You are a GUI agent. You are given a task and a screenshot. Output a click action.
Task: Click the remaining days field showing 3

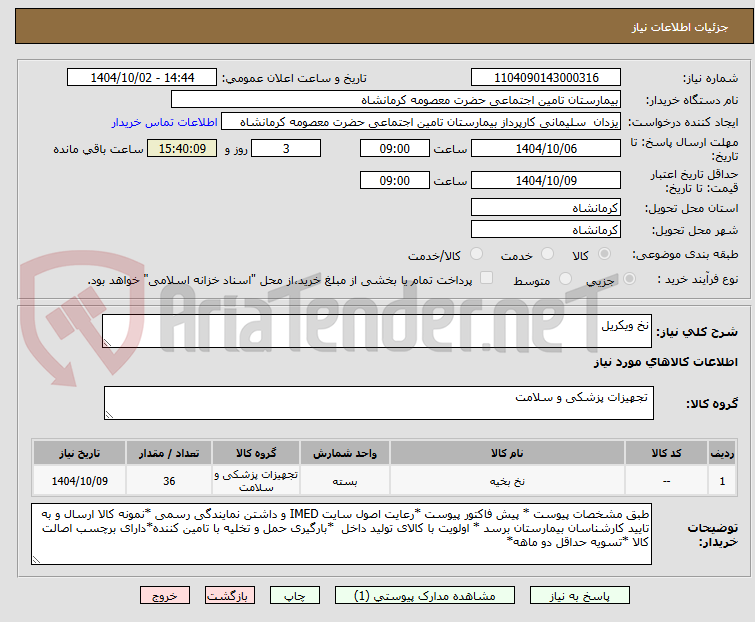[286, 148]
